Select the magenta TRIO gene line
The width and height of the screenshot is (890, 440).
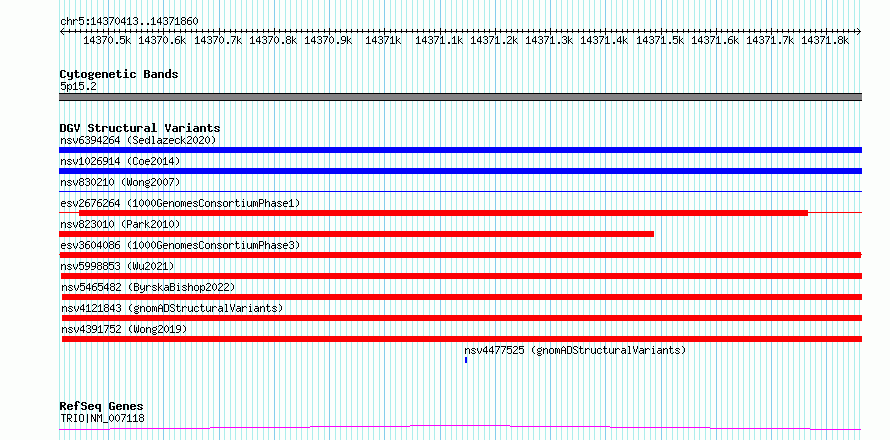pos(460,428)
